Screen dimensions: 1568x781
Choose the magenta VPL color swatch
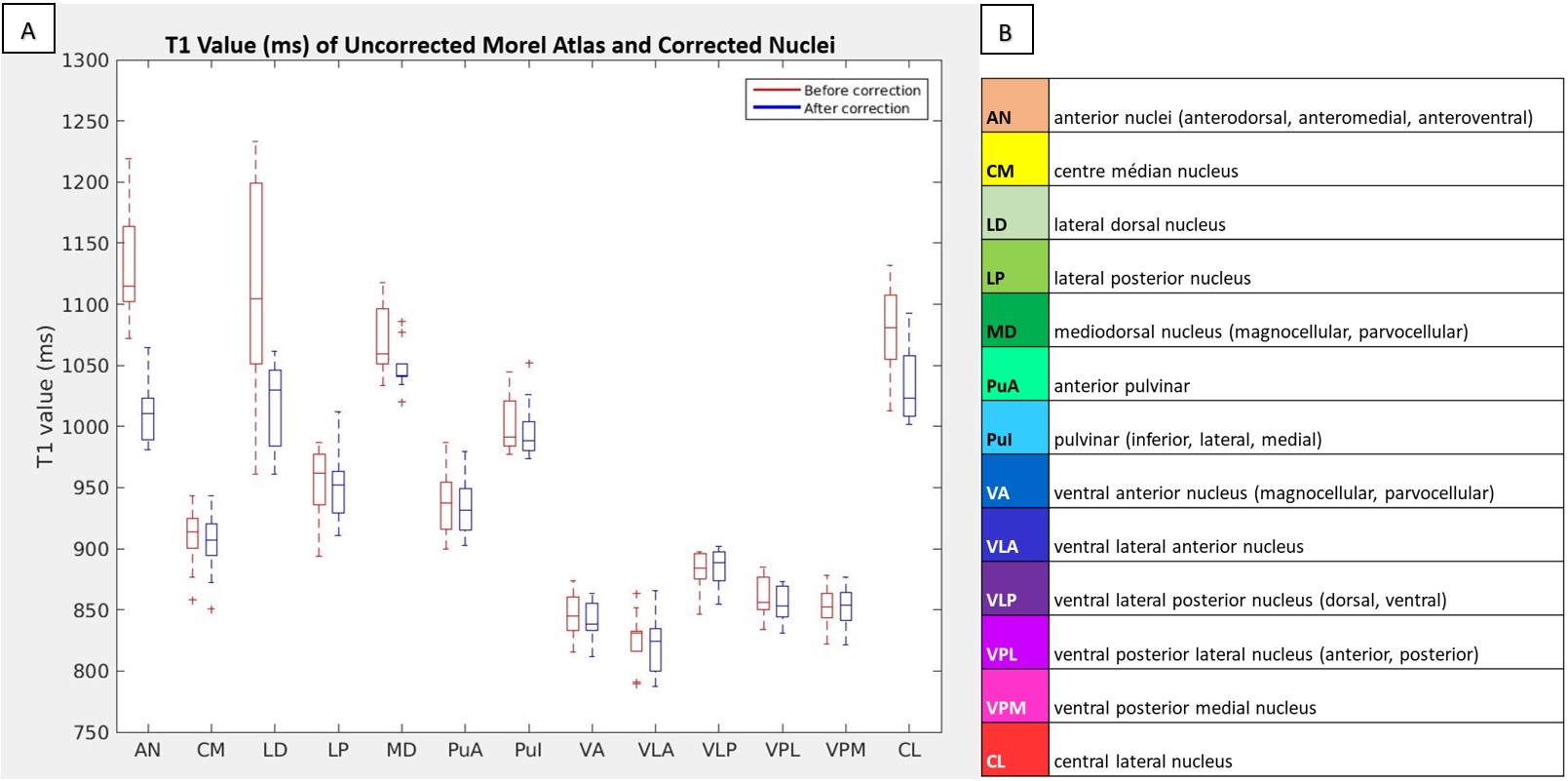coord(1014,642)
